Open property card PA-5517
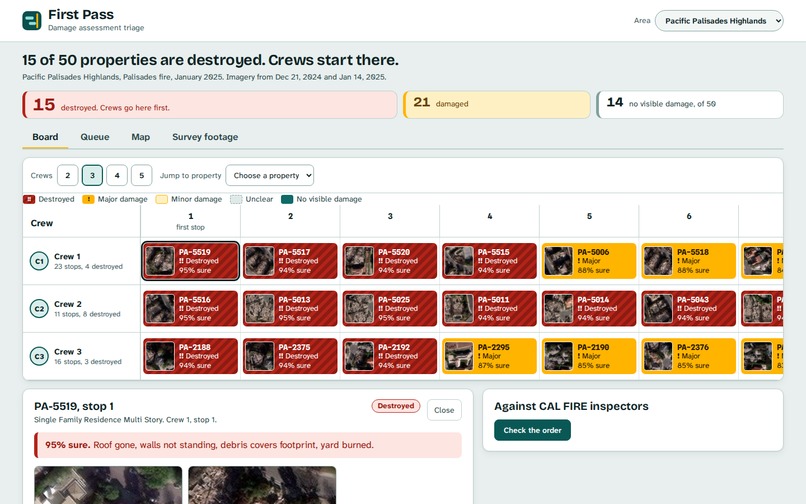This screenshot has height=504, width=806. [x=290, y=261]
